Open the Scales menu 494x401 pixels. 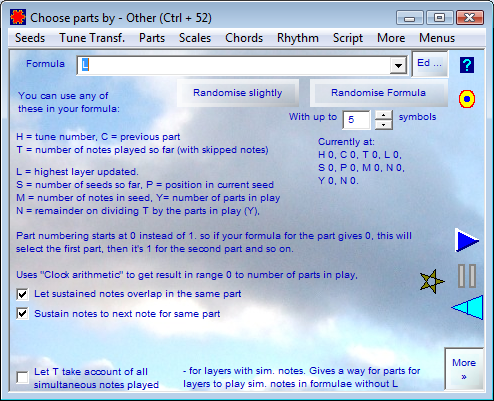[x=195, y=38]
